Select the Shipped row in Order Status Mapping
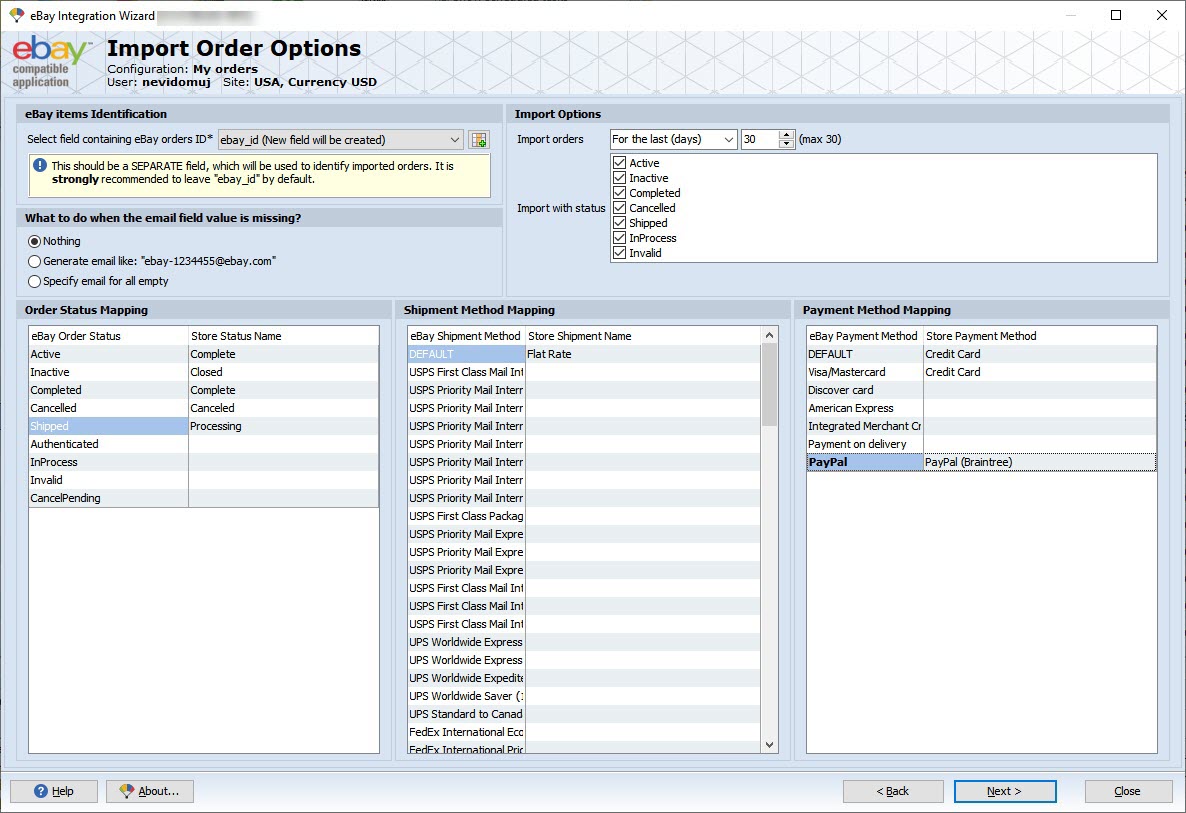1186x813 pixels. (108, 427)
